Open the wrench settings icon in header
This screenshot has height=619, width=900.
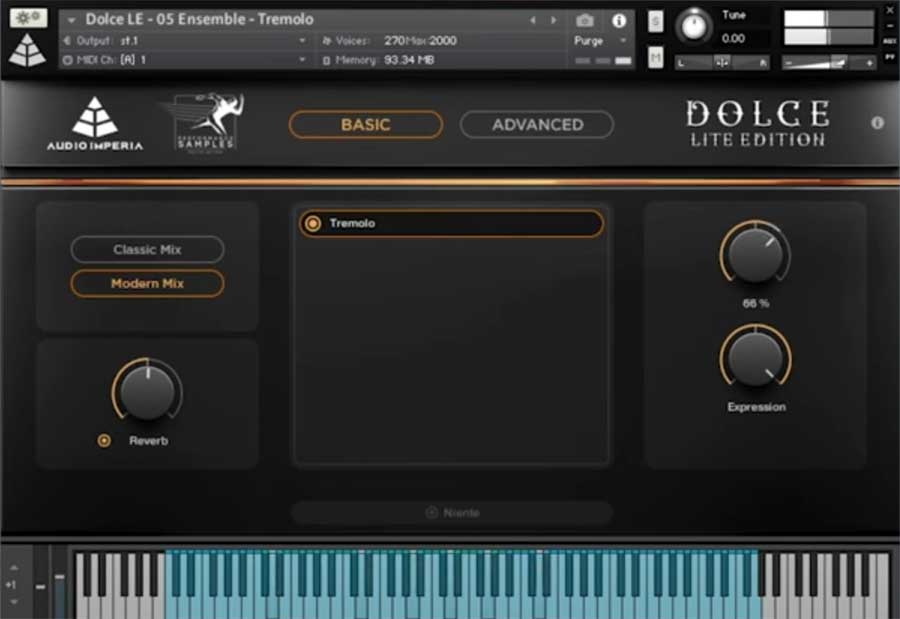pos(28,17)
